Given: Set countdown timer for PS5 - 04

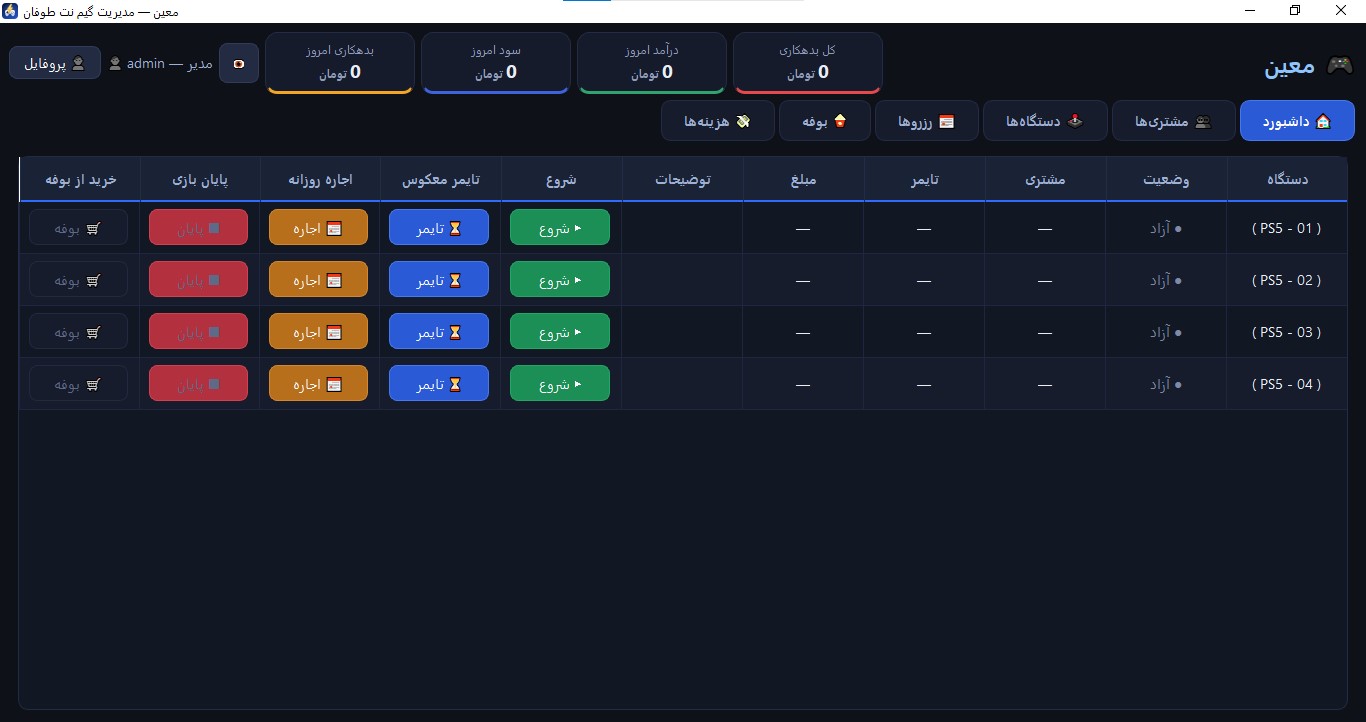Looking at the screenshot, I should click(439, 383).
